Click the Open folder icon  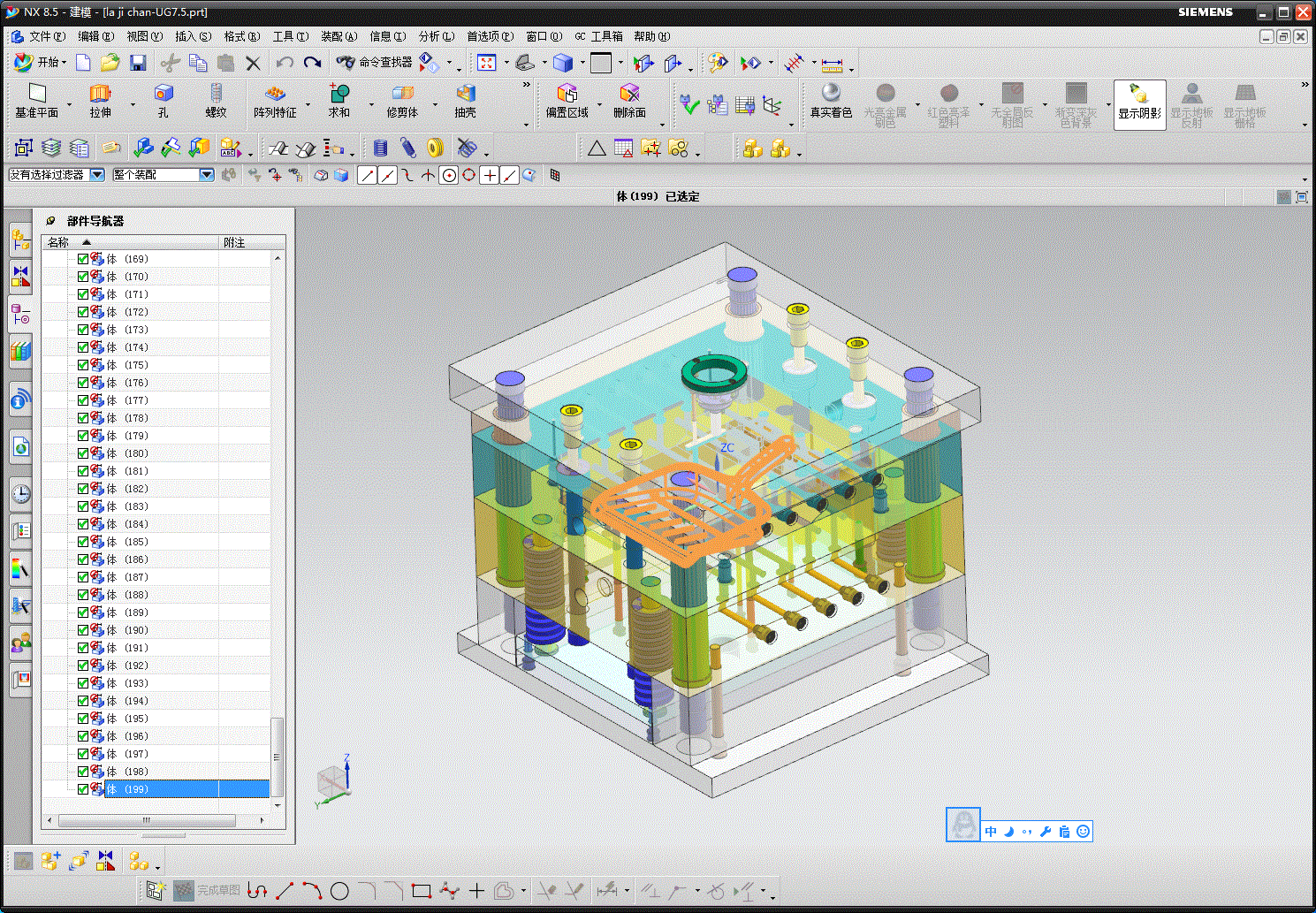pos(110,62)
